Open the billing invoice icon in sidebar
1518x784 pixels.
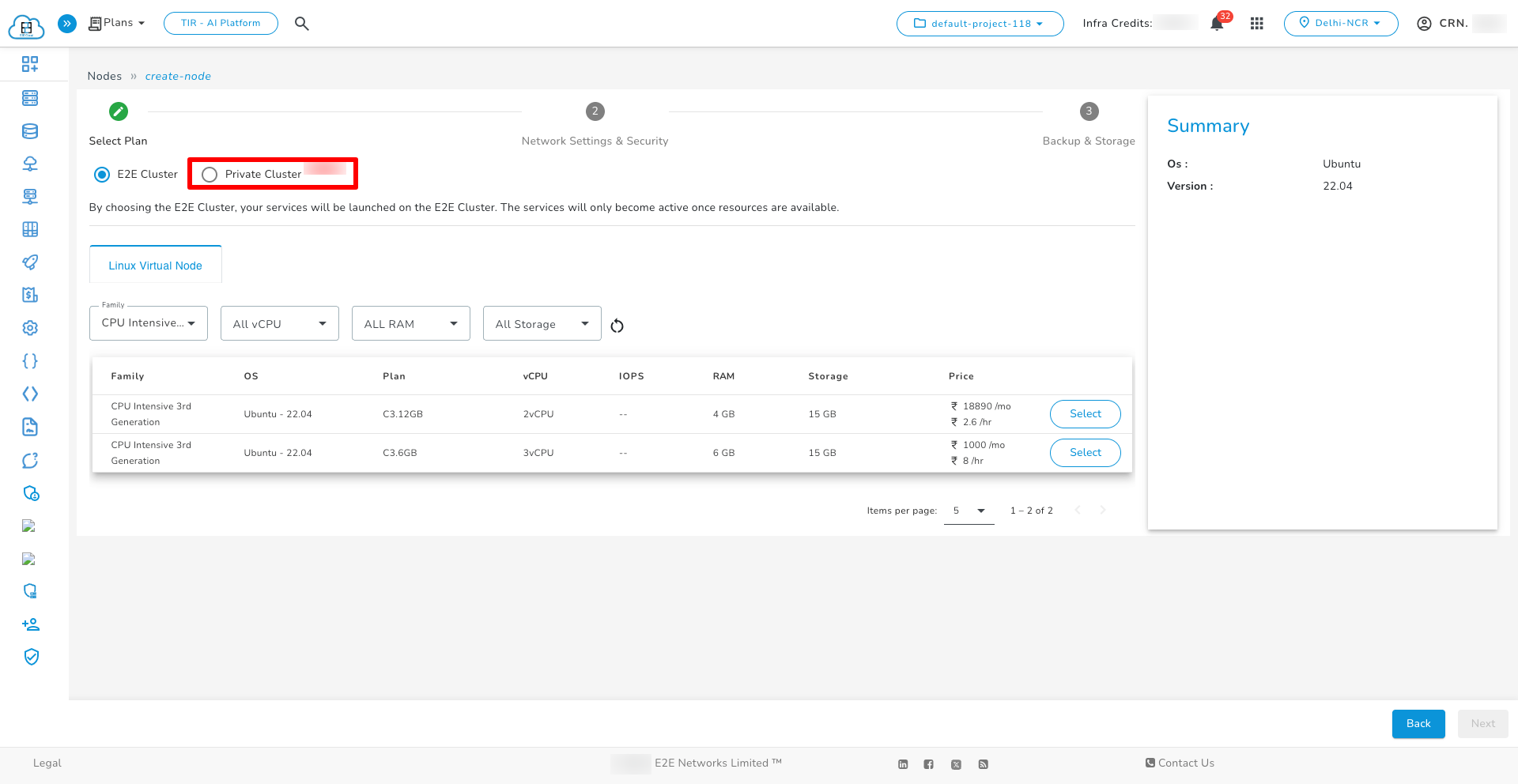coord(30,295)
